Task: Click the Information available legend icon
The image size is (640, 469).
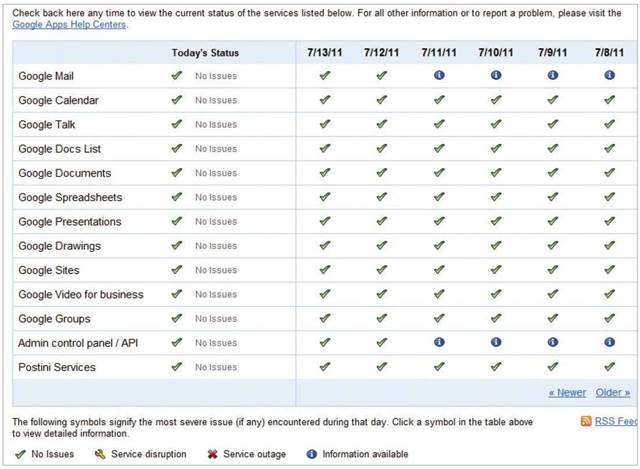Action: (x=312, y=454)
